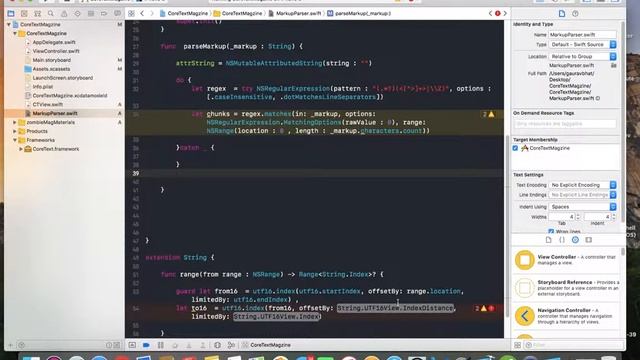Open the memory graph debugger button
The width and height of the screenshot is (640, 360).
231,345
